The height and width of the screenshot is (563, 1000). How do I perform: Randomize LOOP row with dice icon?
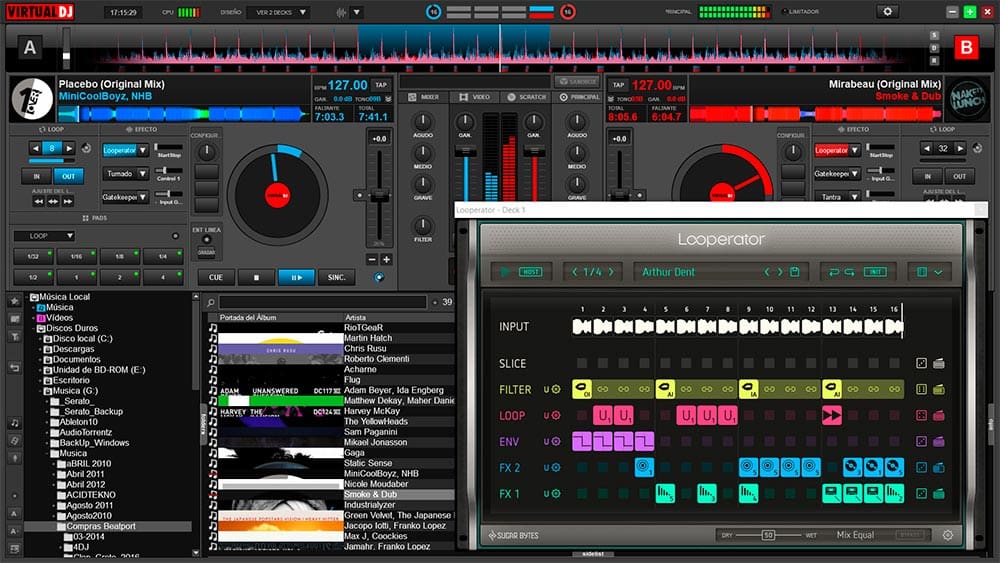[921, 415]
